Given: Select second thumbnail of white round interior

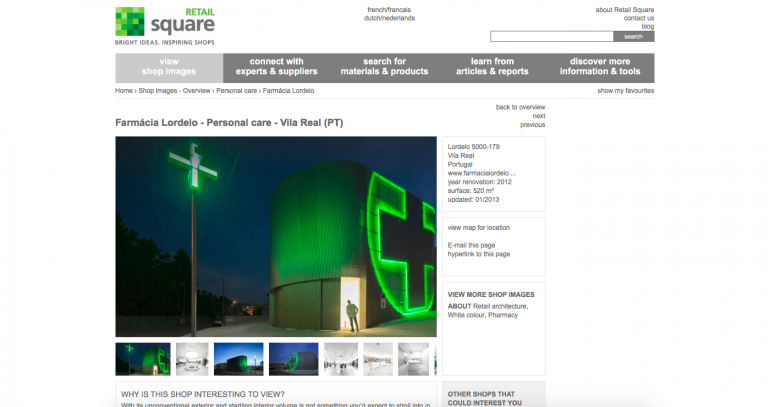Looking at the screenshot, I should pos(192,359).
